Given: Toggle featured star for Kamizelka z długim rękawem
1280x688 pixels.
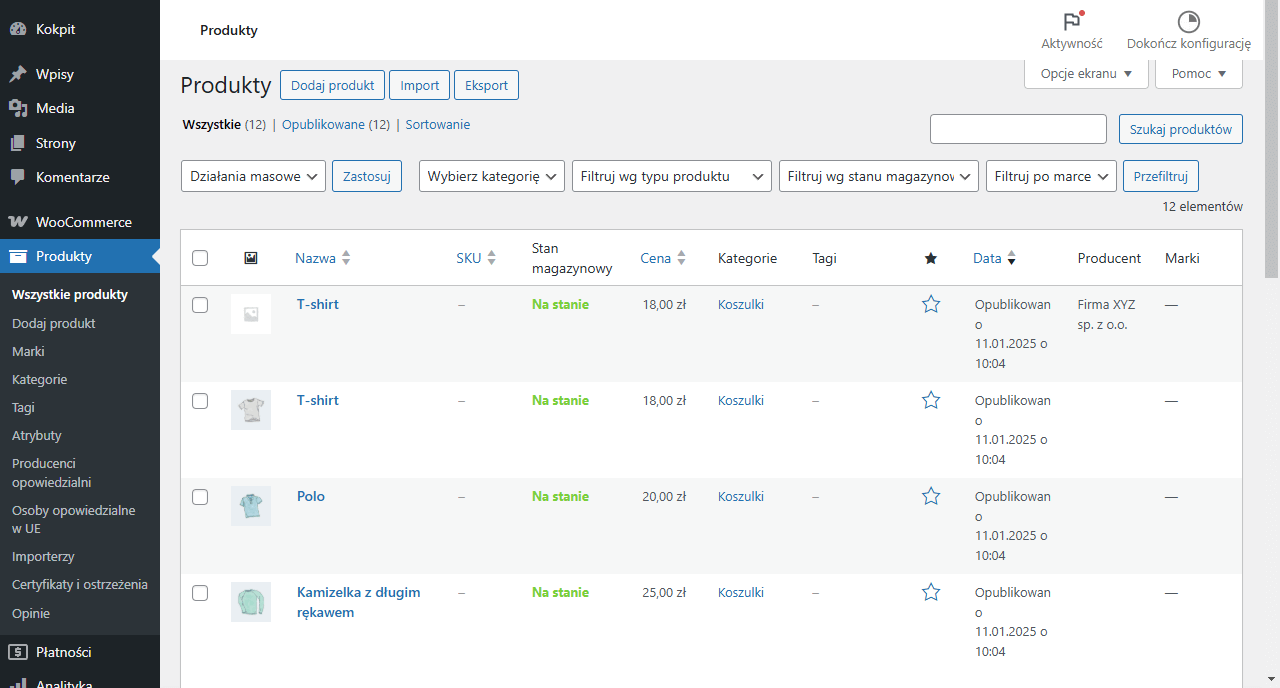Looking at the screenshot, I should coord(931,592).
